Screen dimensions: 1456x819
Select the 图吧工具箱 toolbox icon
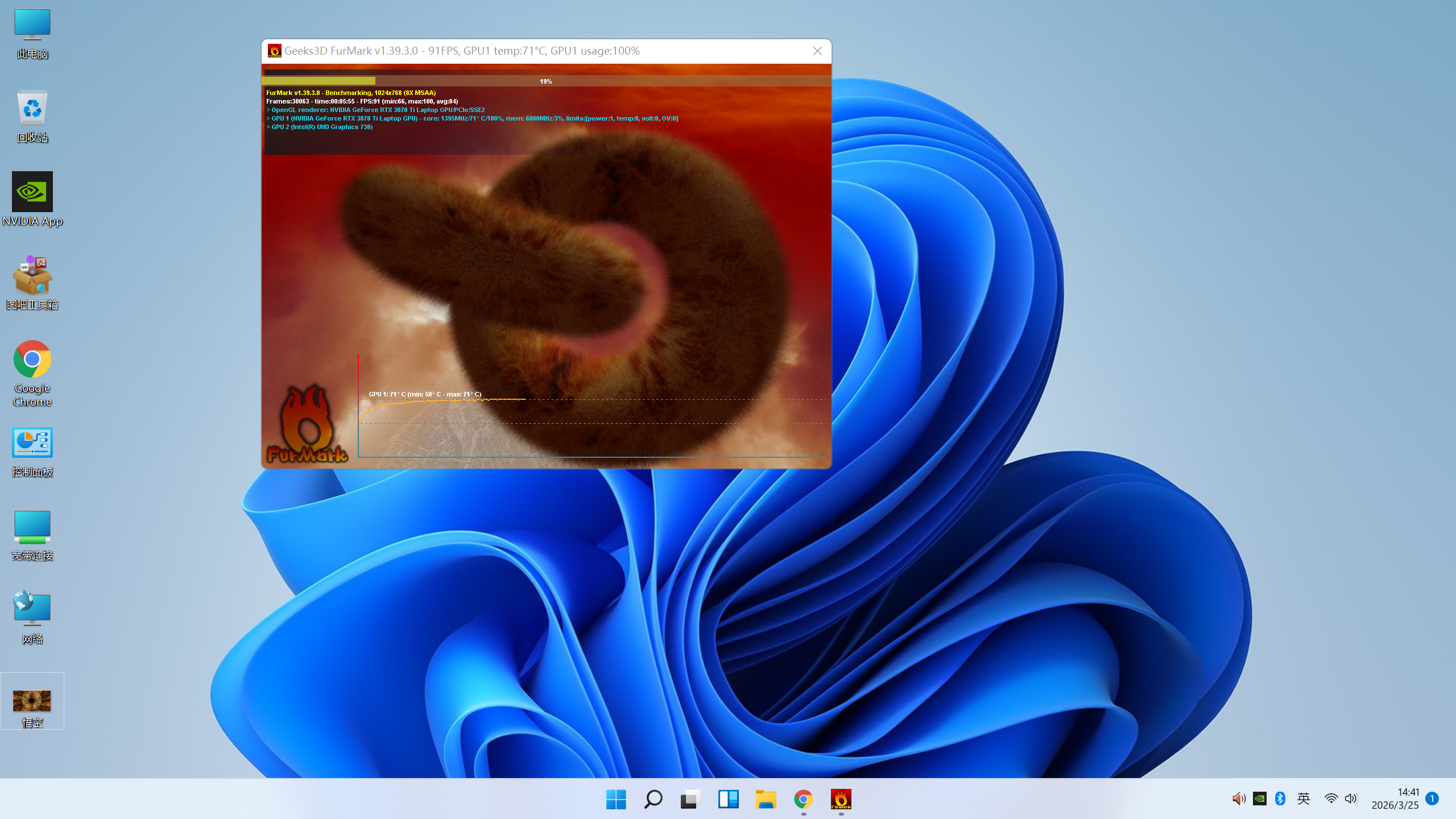[x=32, y=276]
